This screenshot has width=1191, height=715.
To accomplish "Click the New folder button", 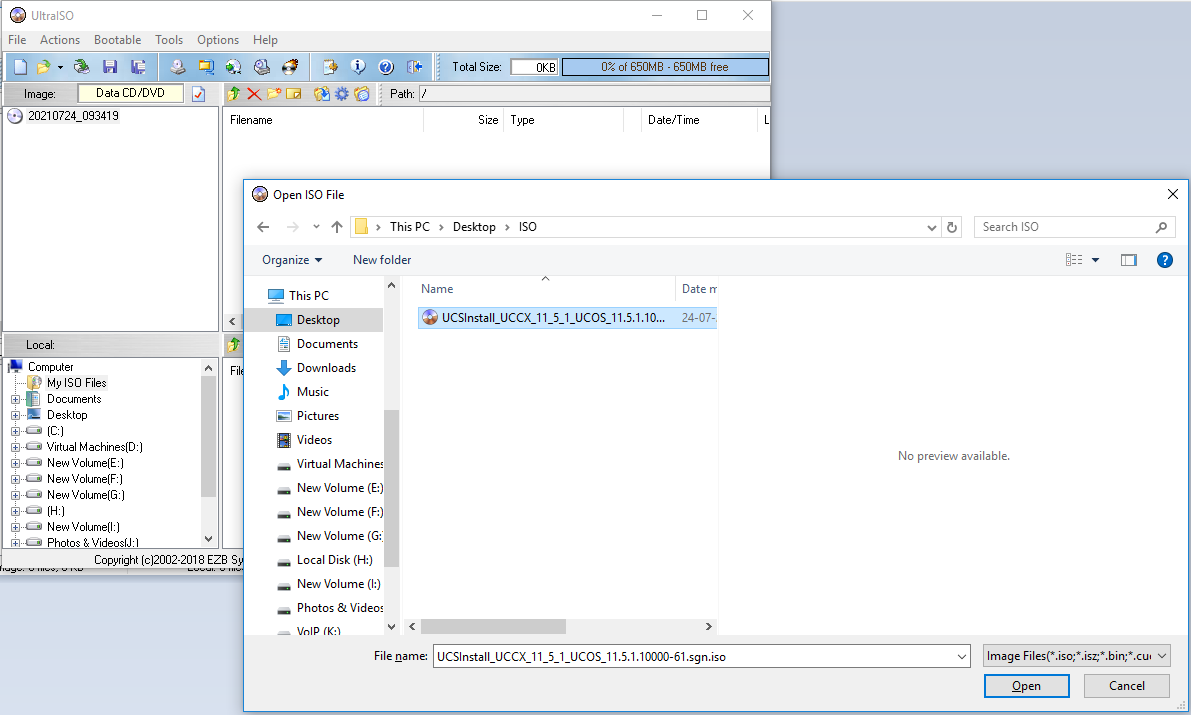I will pyautogui.click(x=382, y=260).
